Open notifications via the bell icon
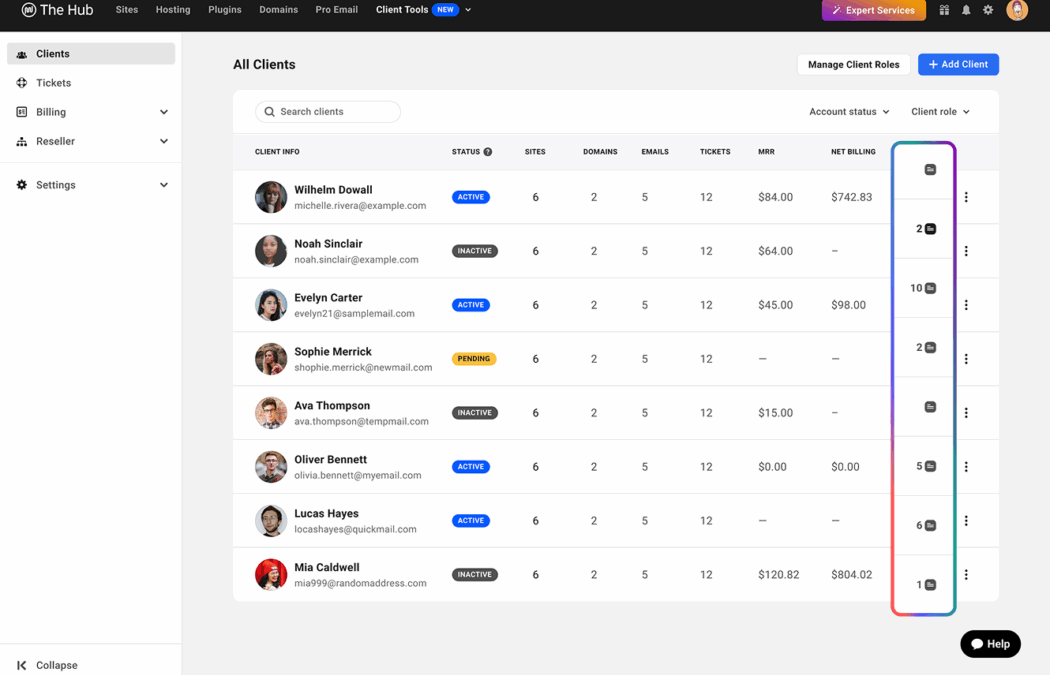 tap(965, 10)
